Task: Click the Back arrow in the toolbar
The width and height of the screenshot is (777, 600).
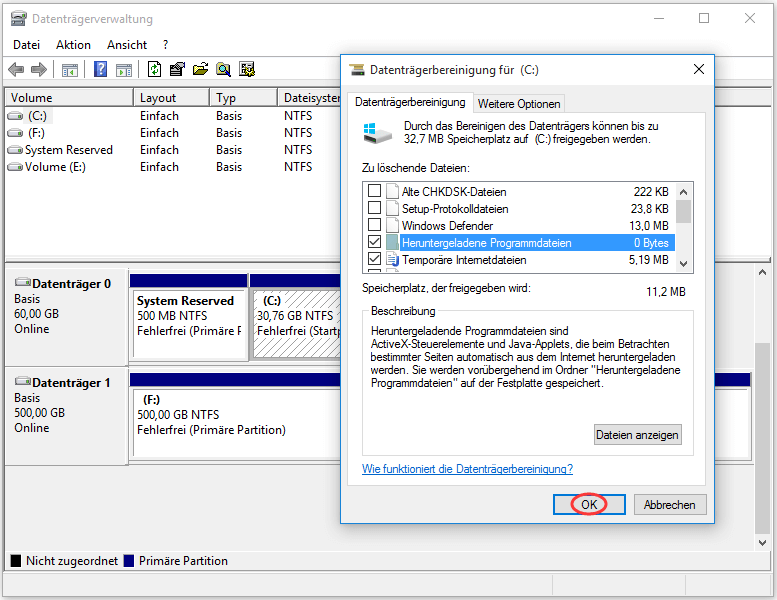Action: click(16, 69)
